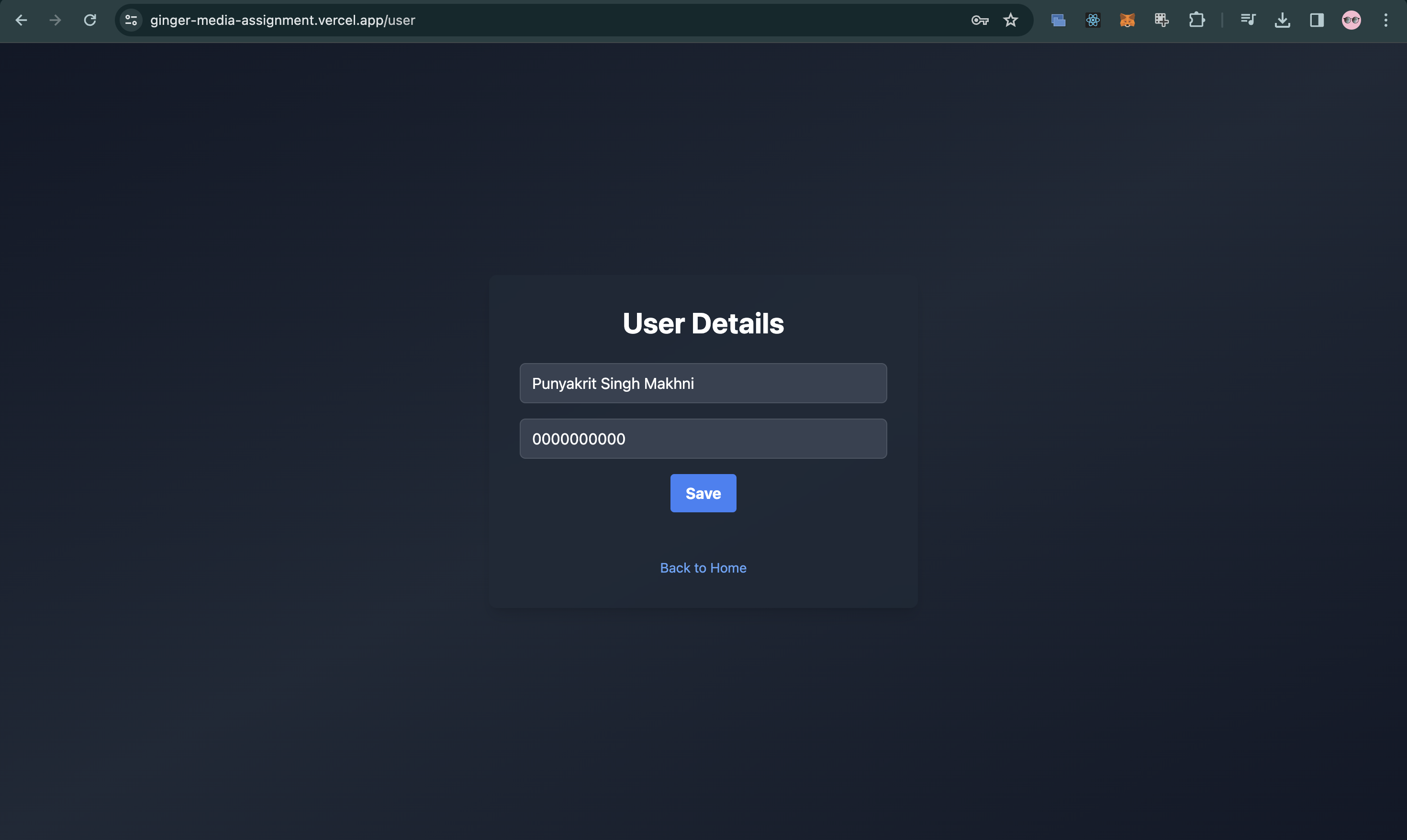1407x840 pixels.
Task: Click the grid-plus extension icon
Action: [x=1162, y=21]
